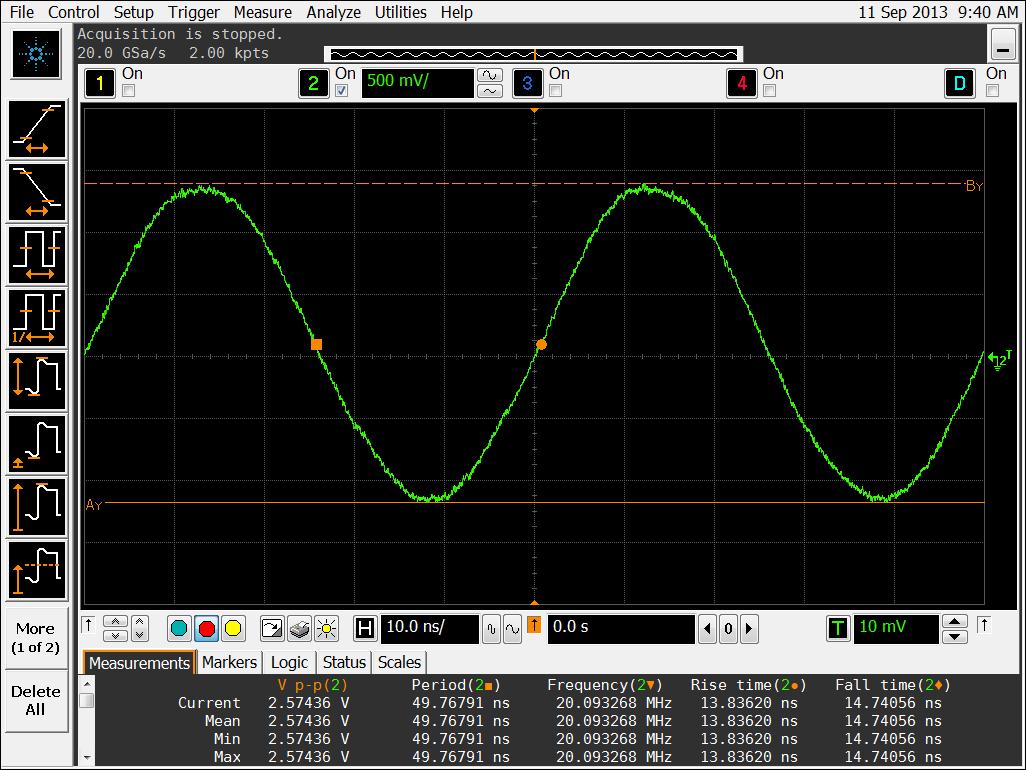Enable channel 1 On checkbox
1026x770 pixels.
point(128,91)
